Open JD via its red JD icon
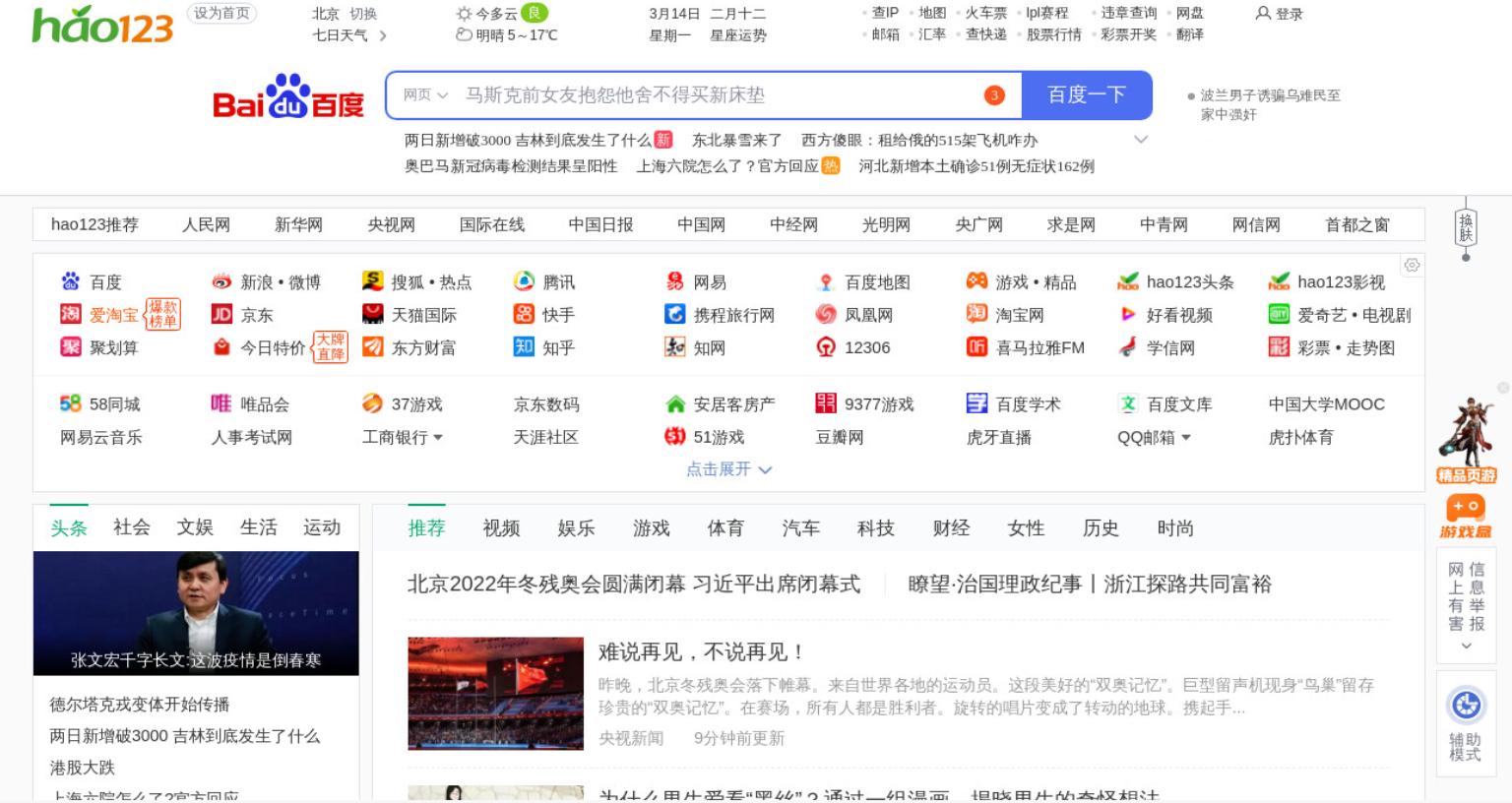Viewport: 1512px width, 803px height. pos(221,314)
